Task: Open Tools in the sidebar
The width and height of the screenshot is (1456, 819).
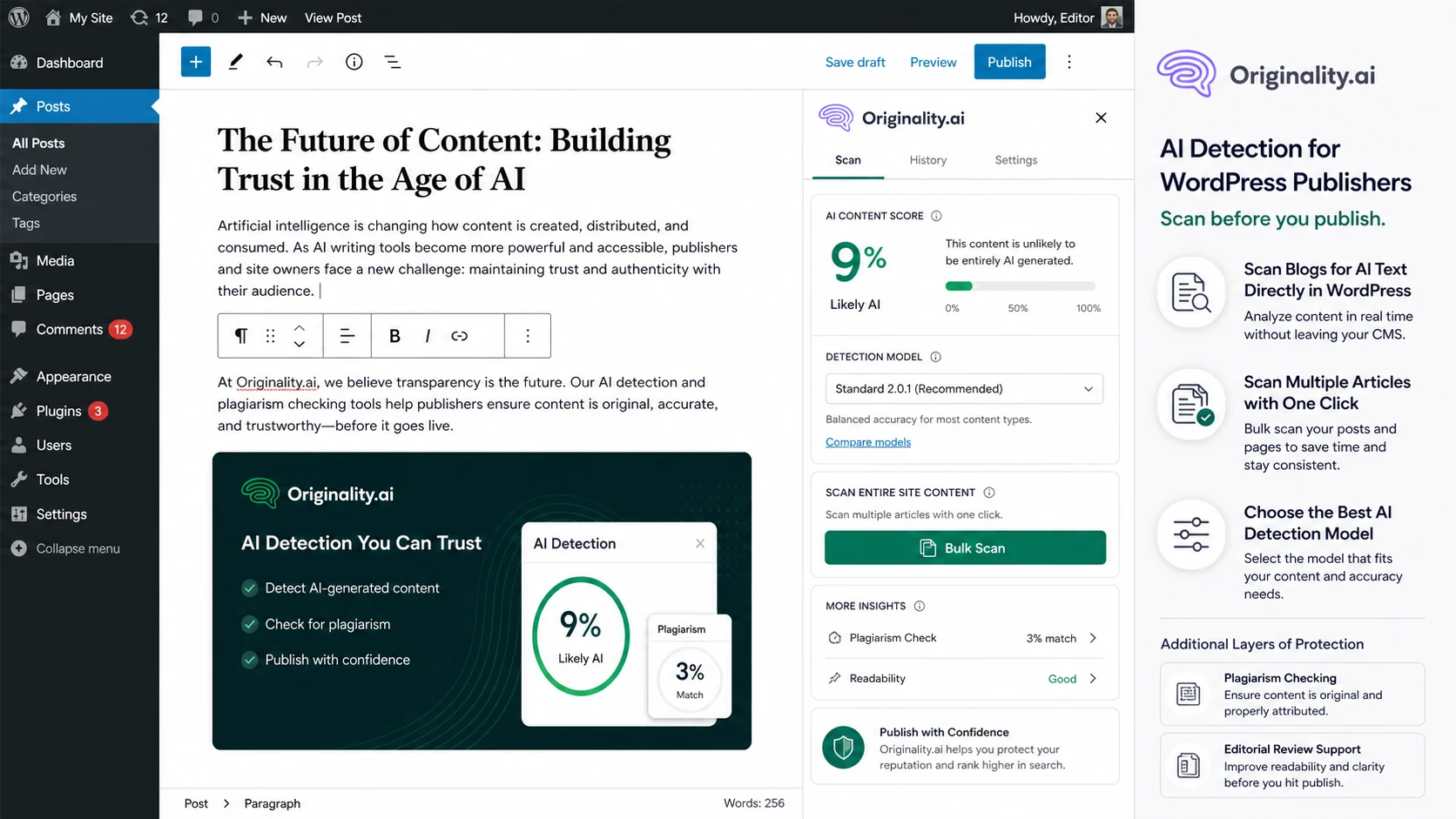Action: coord(79,480)
